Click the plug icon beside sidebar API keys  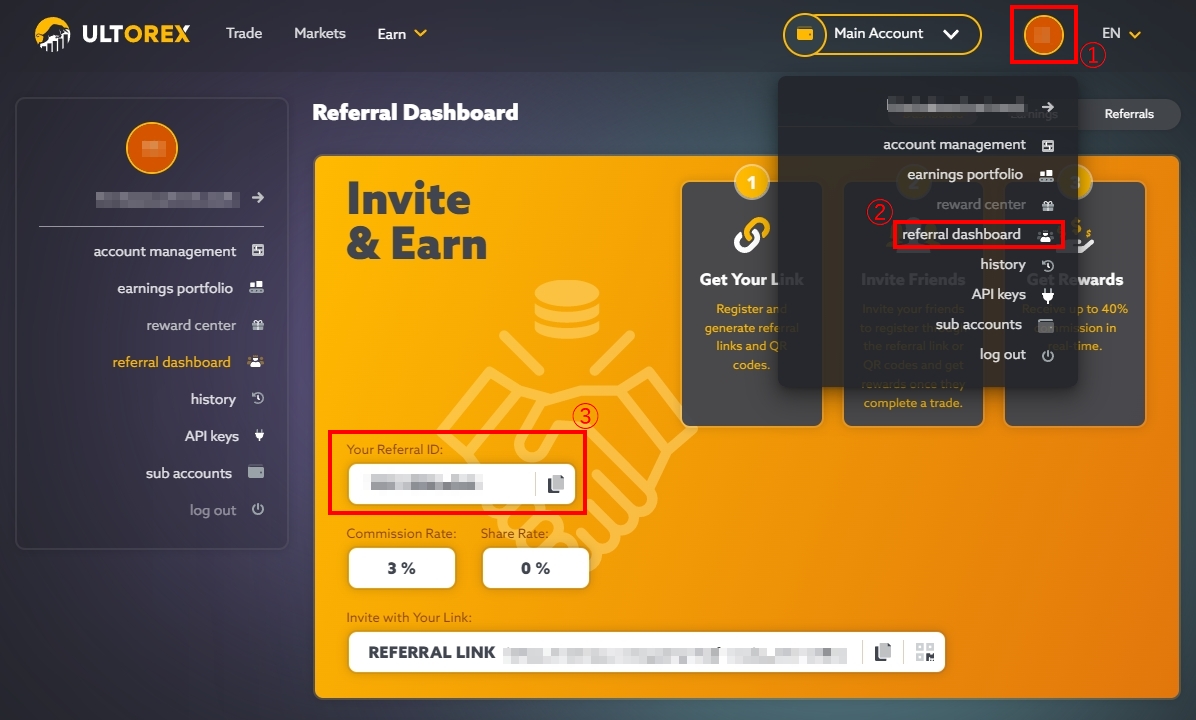(259, 436)
